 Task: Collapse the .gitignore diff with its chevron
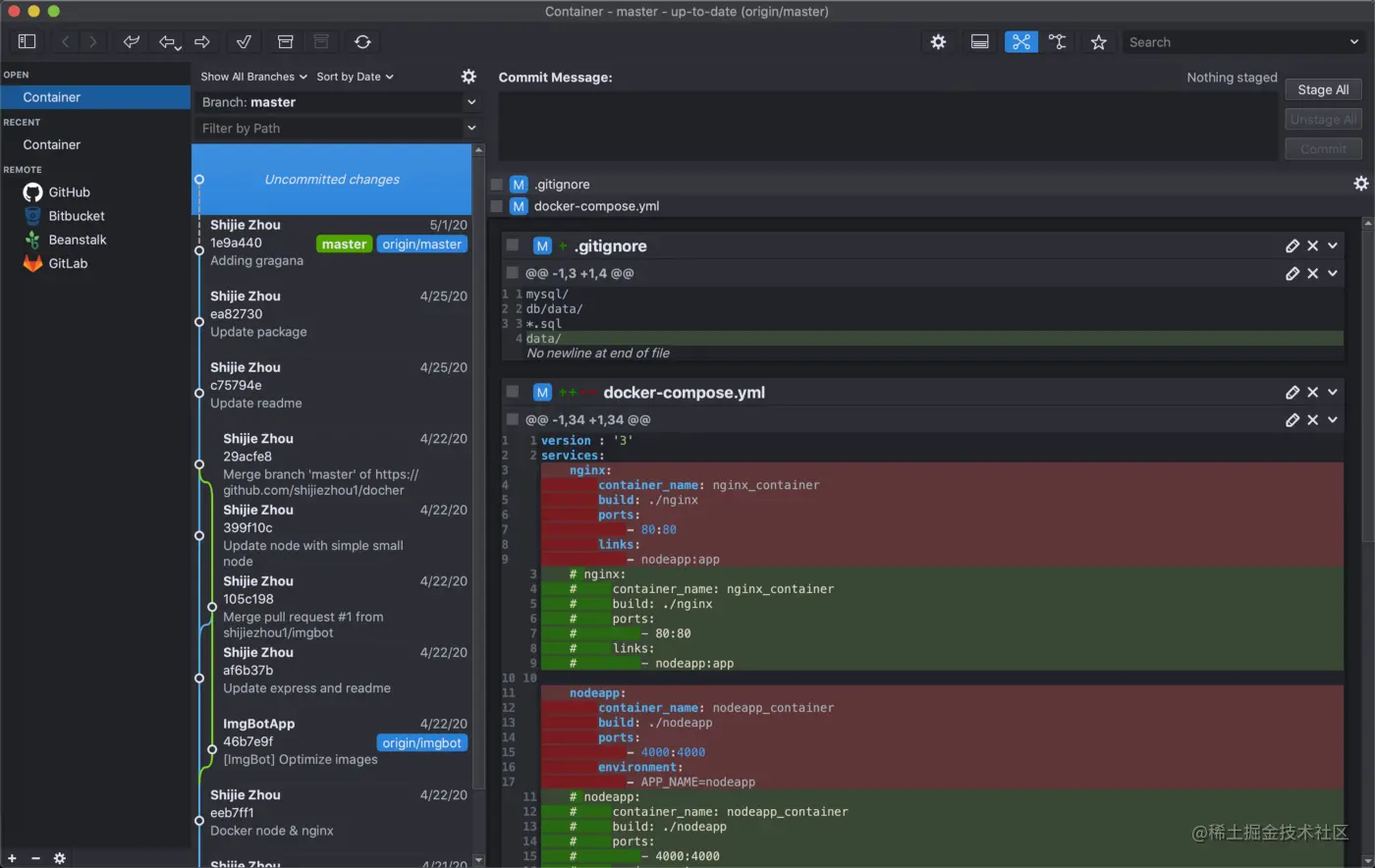click(x=1333, y=245)
